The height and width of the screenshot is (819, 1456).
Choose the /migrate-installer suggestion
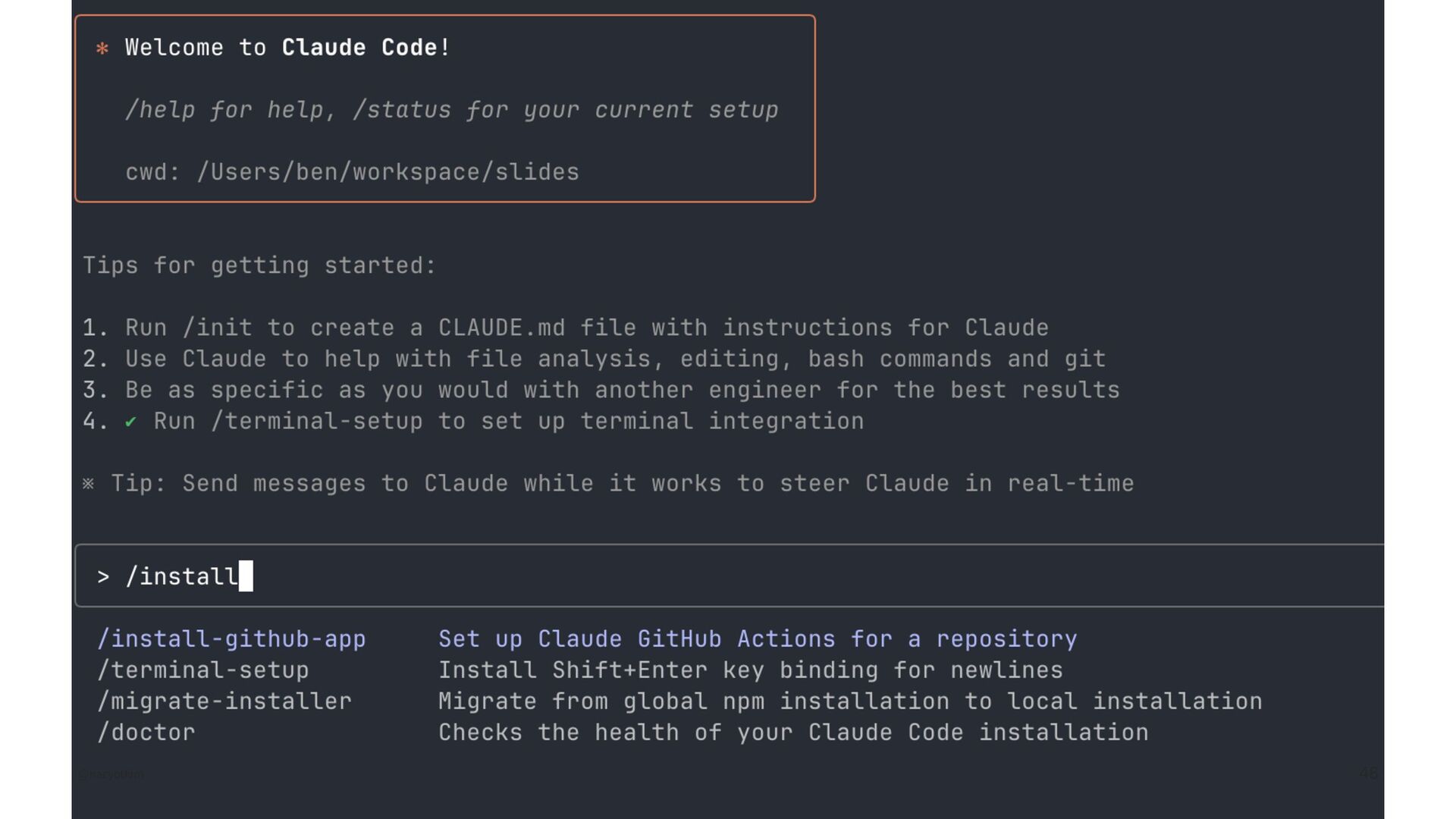pyautogui.click(x=224, y=701)
